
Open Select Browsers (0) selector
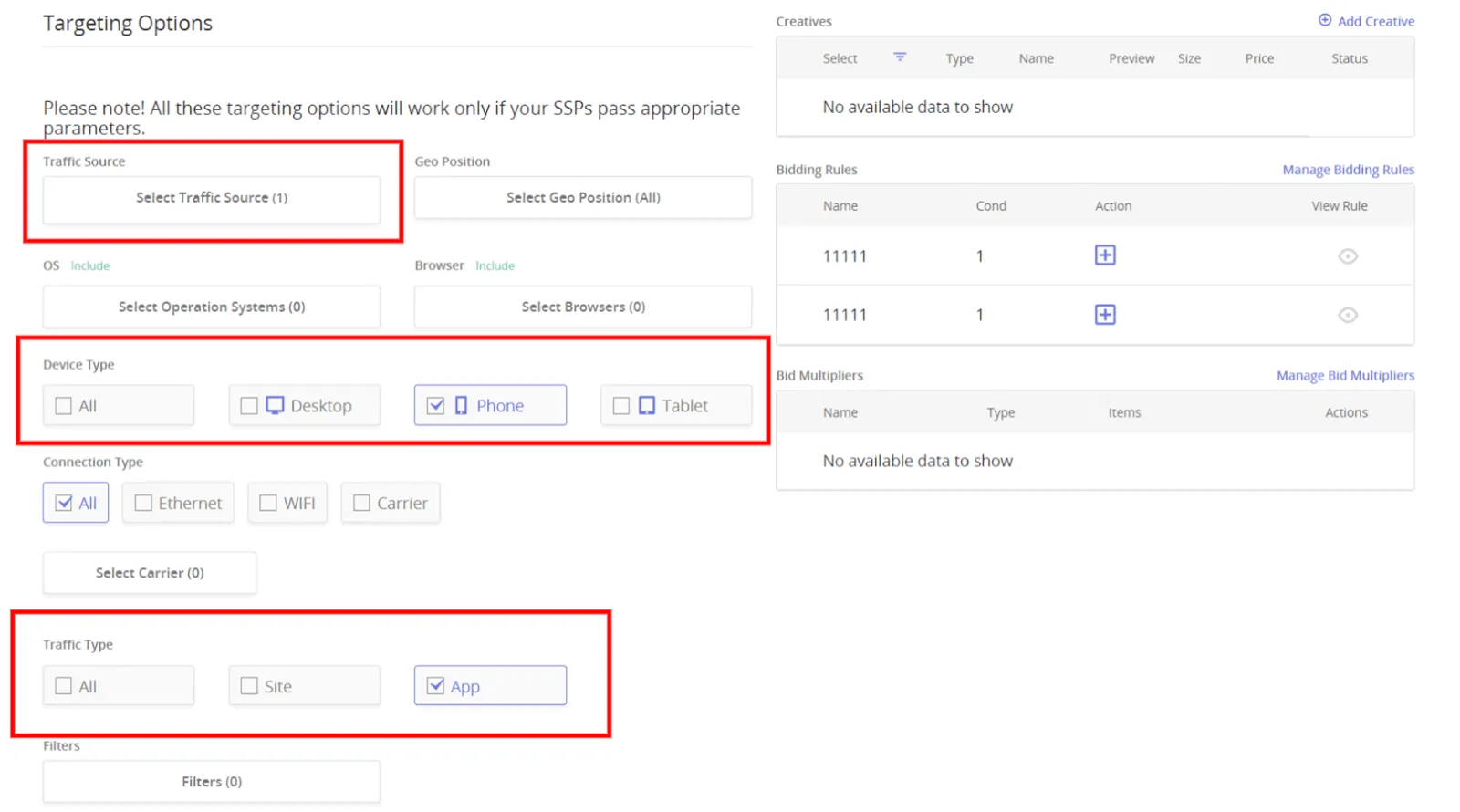coord(583,307)
